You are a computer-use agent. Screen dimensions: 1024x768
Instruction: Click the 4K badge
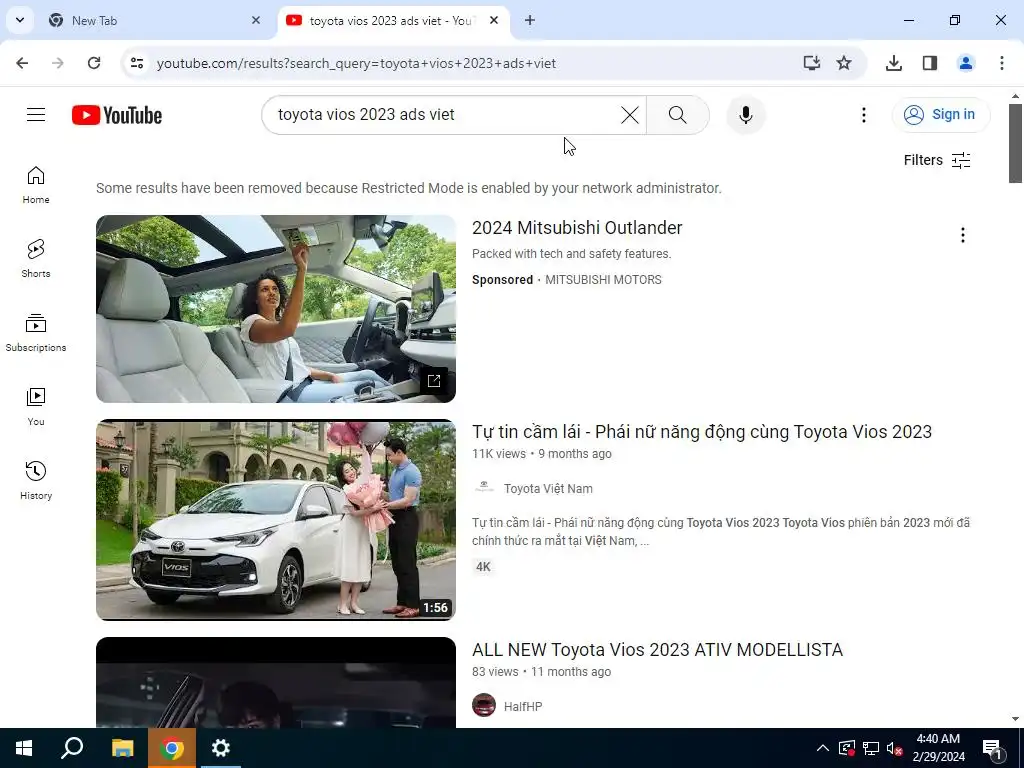[x=483, y=567]
